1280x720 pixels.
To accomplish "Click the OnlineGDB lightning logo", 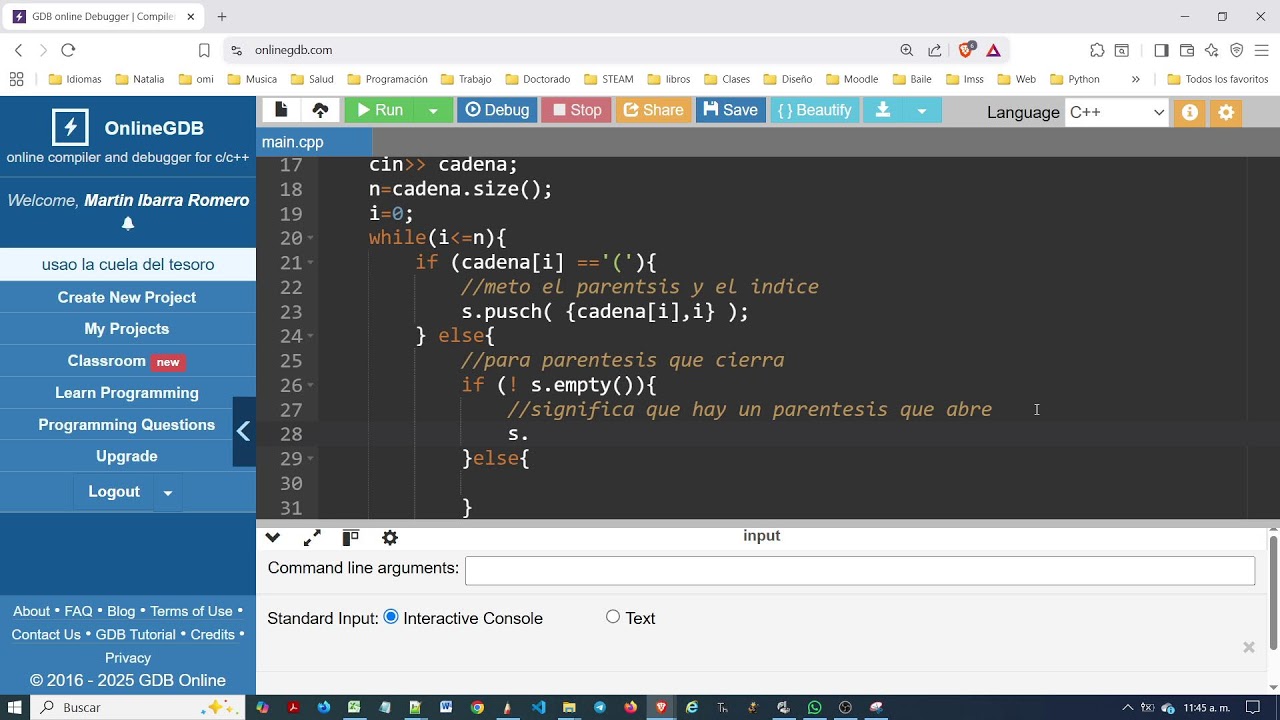I will coord(69,127).
